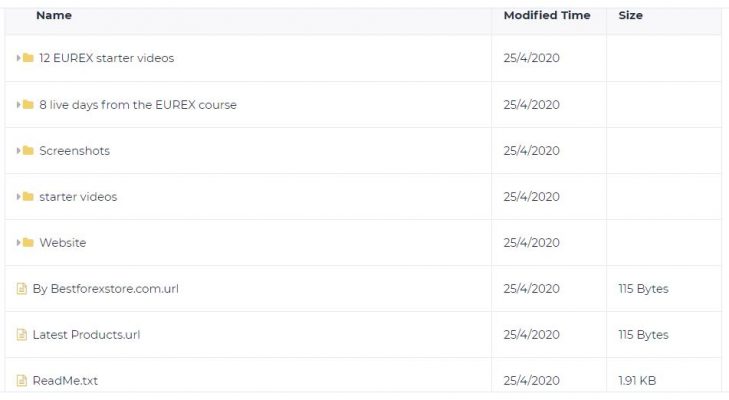
Task: Click the starter videos folder icon
Action: (28, 196)
